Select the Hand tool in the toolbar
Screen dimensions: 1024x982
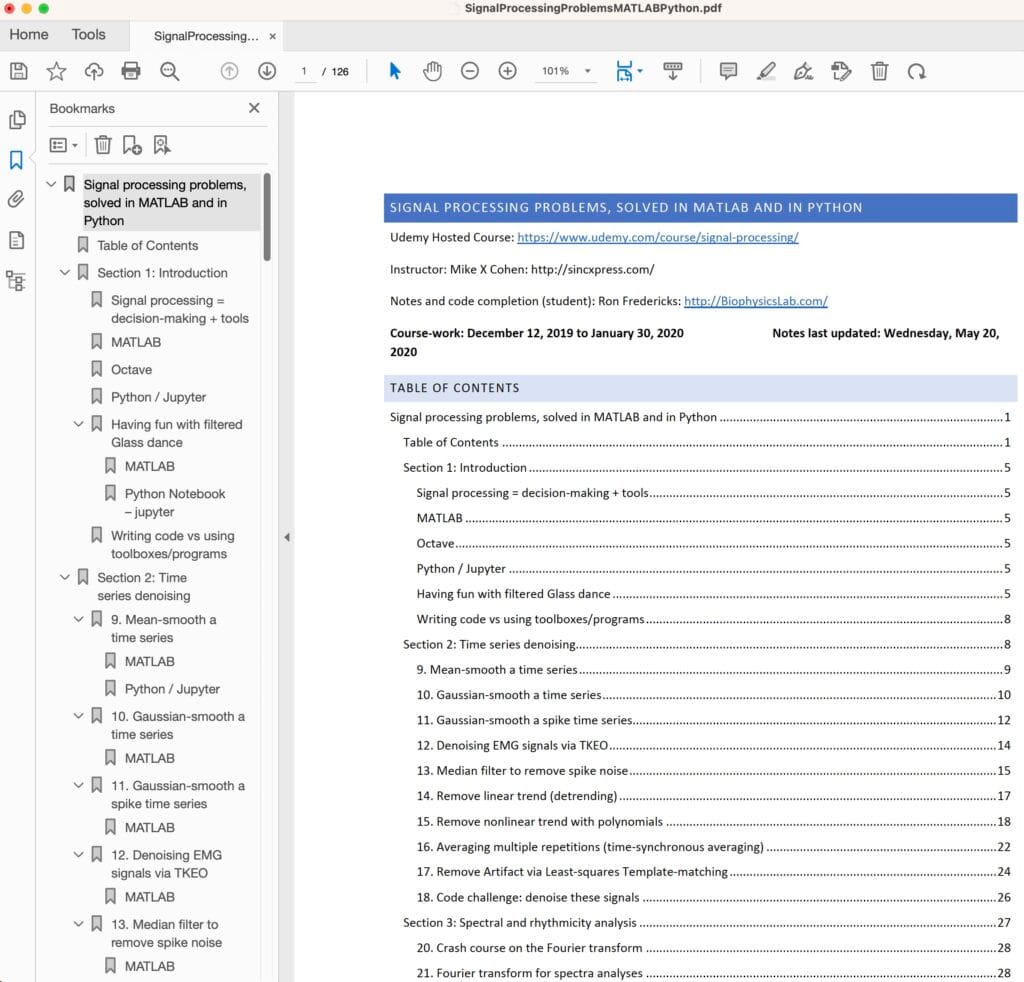(432, 71)
